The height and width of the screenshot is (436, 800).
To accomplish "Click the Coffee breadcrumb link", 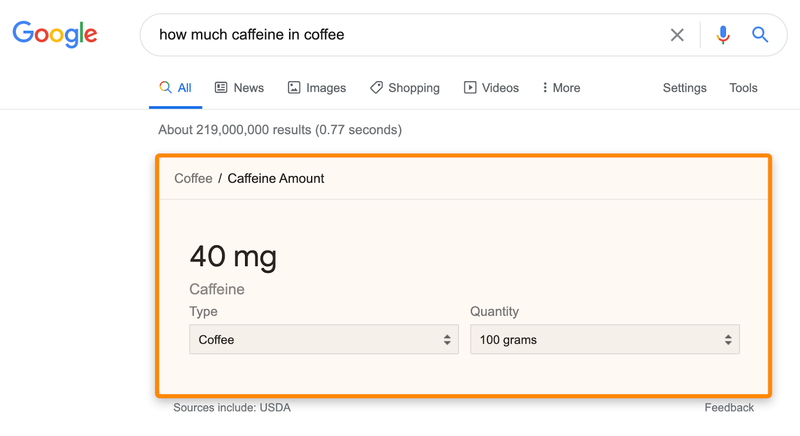I will coord(193,178).
